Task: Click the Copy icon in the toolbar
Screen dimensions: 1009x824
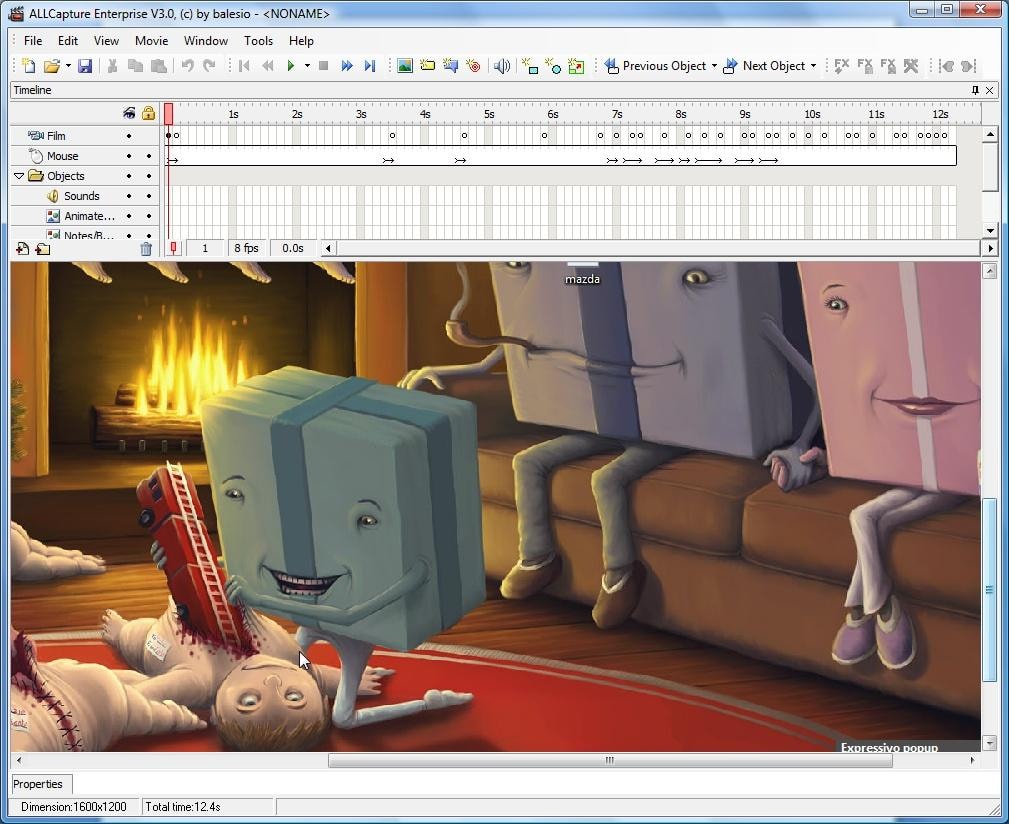Action: (135, 66)
